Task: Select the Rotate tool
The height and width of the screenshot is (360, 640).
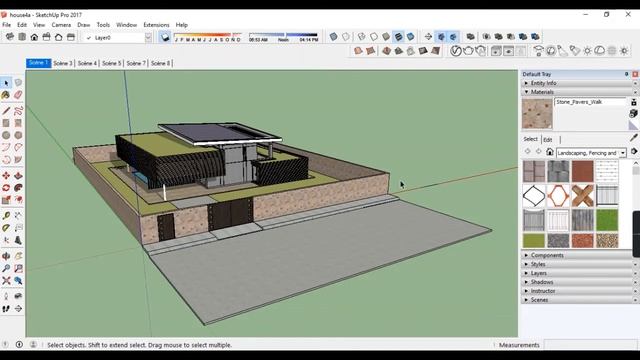Action: [x=6, y=188]
